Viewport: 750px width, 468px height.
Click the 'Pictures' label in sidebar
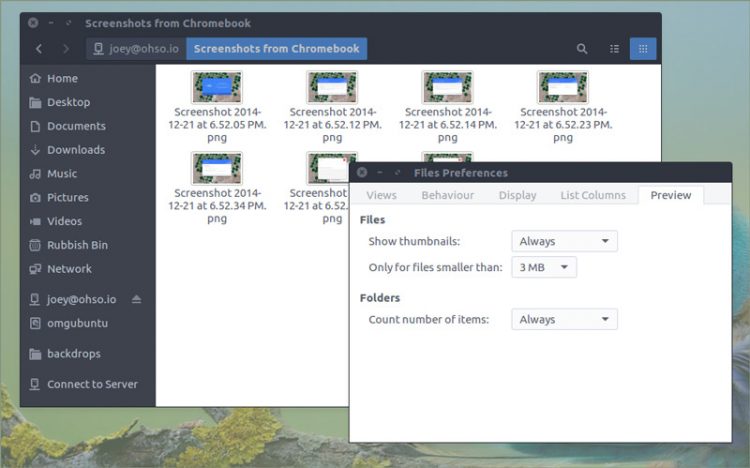point(68,198)
